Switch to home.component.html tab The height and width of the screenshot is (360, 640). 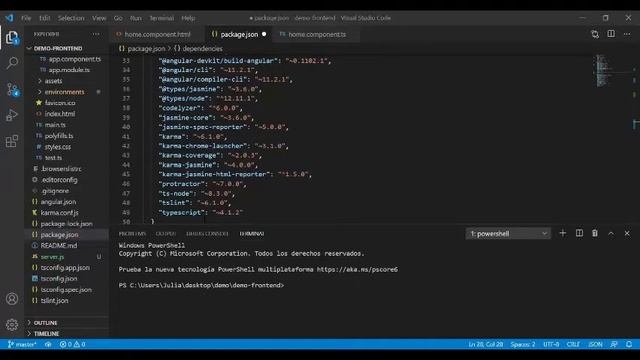pos(158,34)
